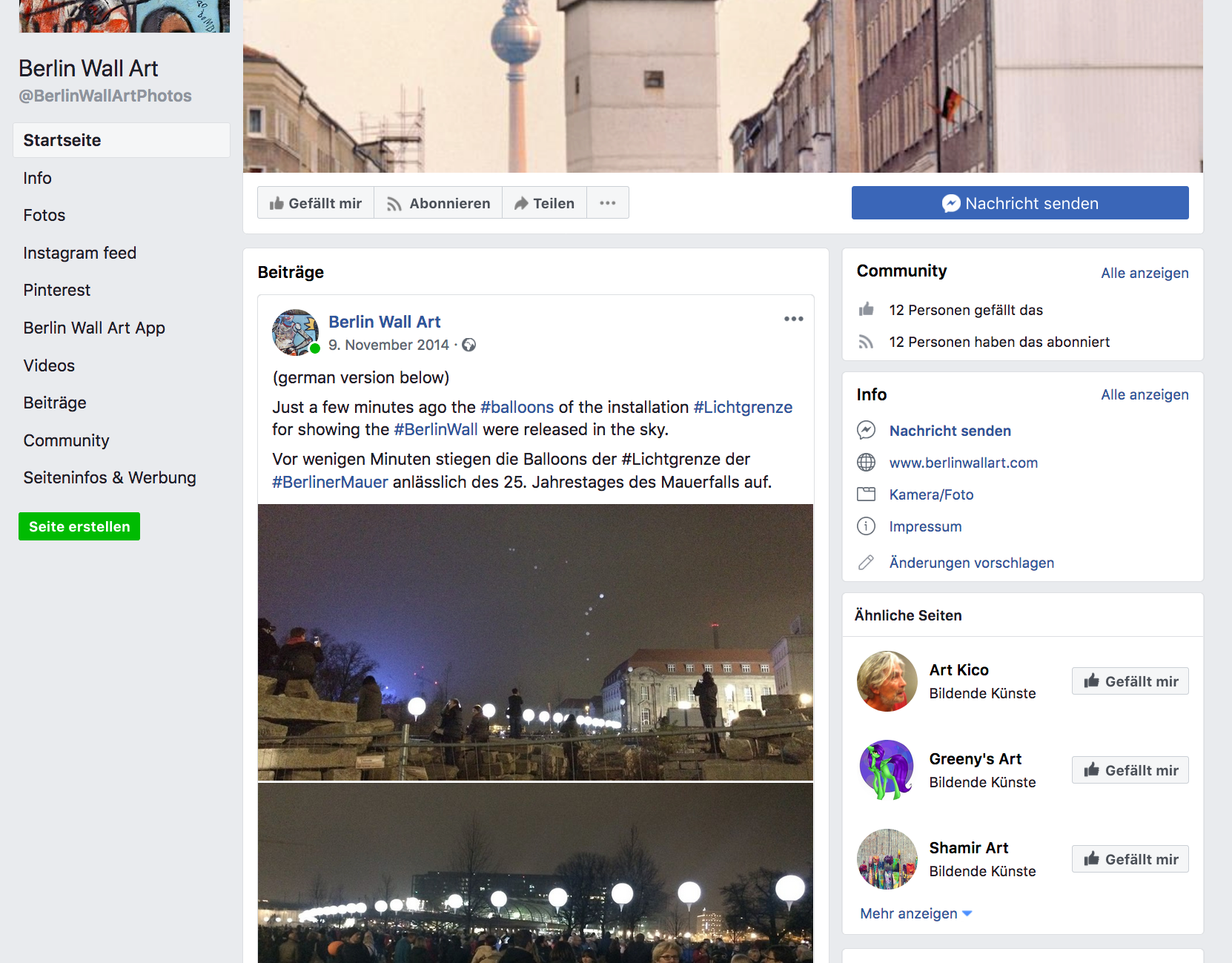Open Beiträge in the sidebar
Image resolution: width=1232 pixels, height=963 pixels.
coord(55,403)
